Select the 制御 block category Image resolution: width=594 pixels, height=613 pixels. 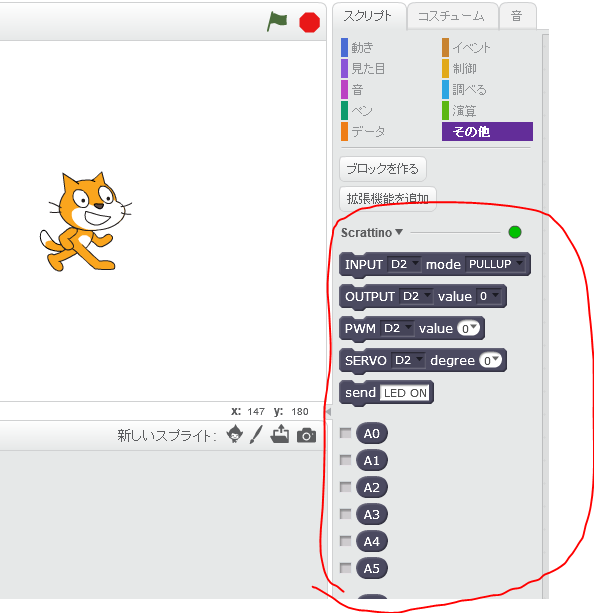point(459,69)
